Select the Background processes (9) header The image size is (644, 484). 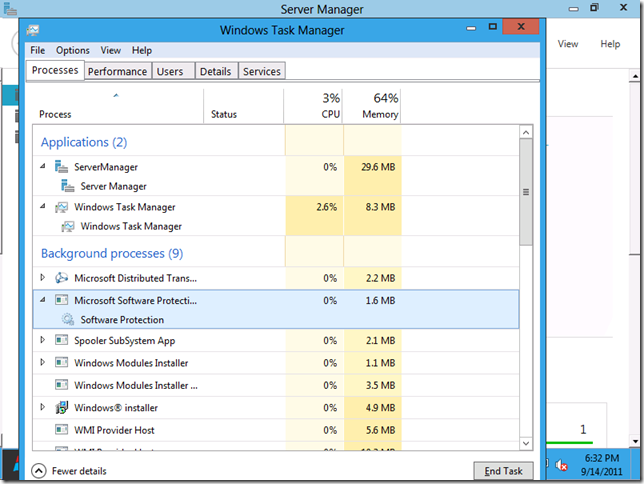click(112, 254)
